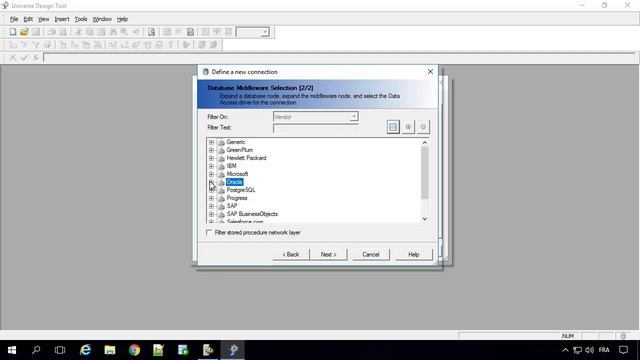Expand the Microsoft node
This screenshot has width=640, height=360.
(211, 174)
